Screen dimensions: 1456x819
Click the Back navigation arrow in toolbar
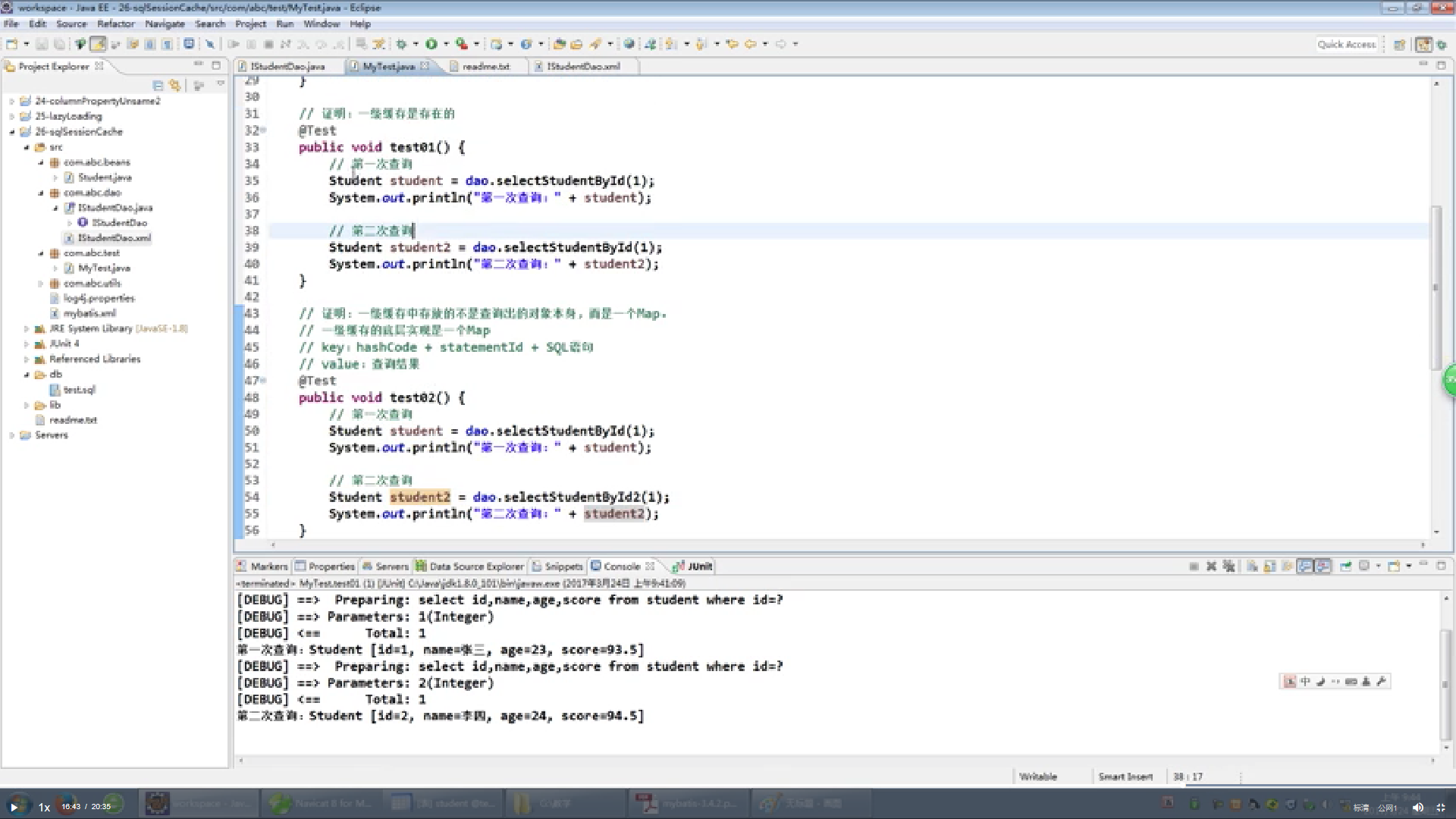tap(750, 44)
